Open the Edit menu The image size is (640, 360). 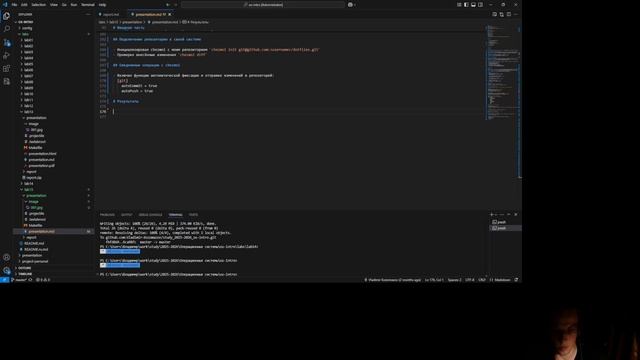(x=24, y=4)
